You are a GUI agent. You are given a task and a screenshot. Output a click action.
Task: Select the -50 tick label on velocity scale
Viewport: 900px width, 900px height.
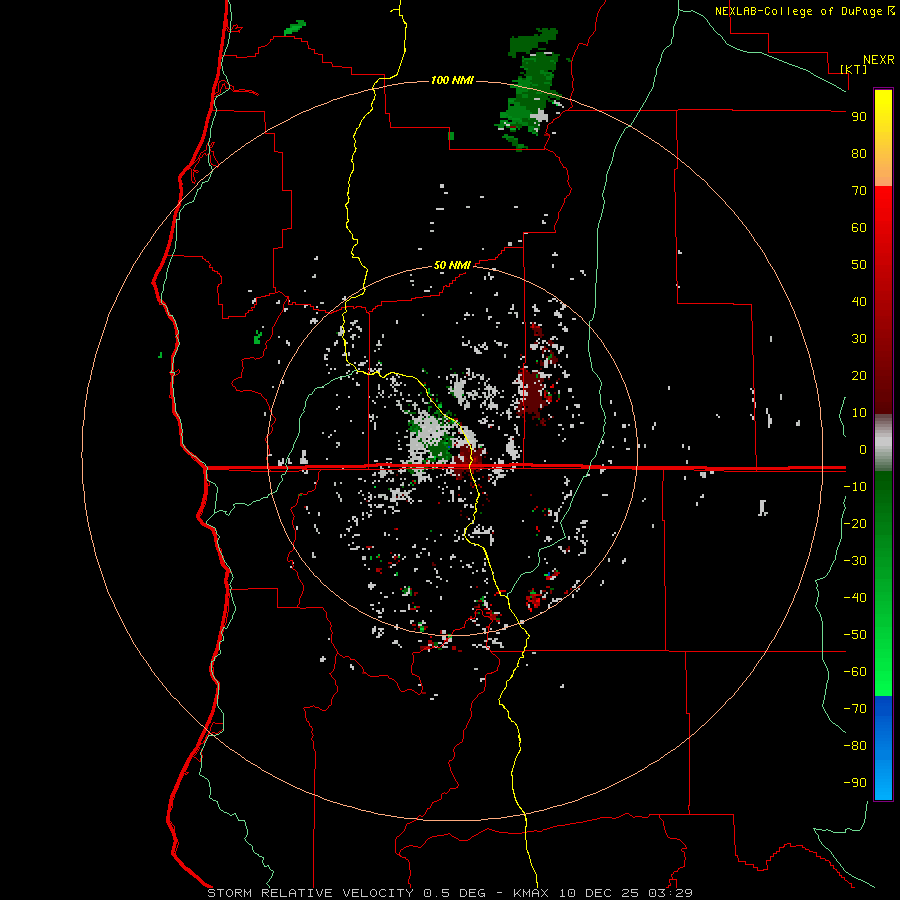pyautogui.click(x=855, y=635)
